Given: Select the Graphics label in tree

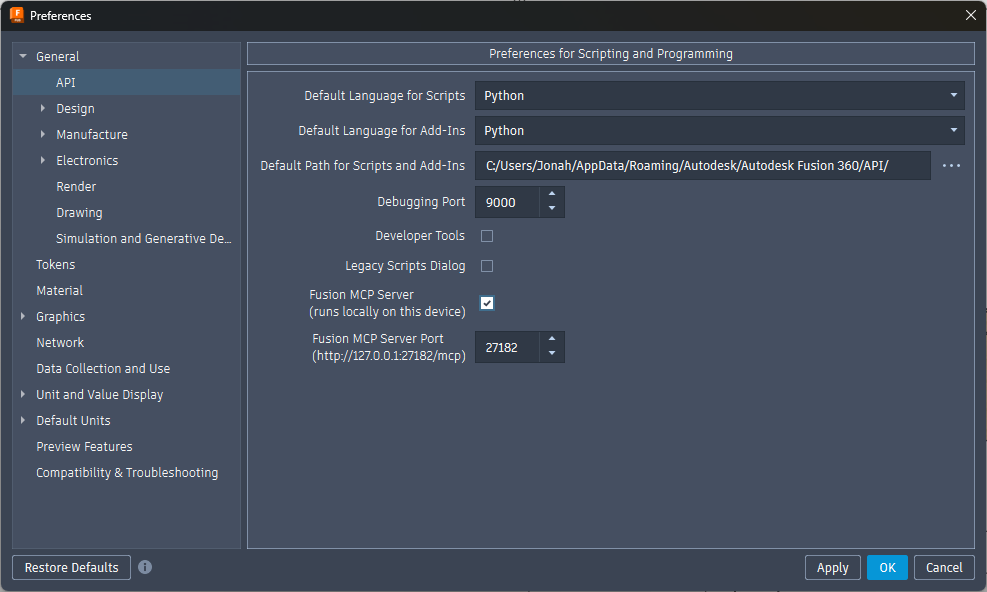Looking at the screenshot, I should click(x=60, y=317).
